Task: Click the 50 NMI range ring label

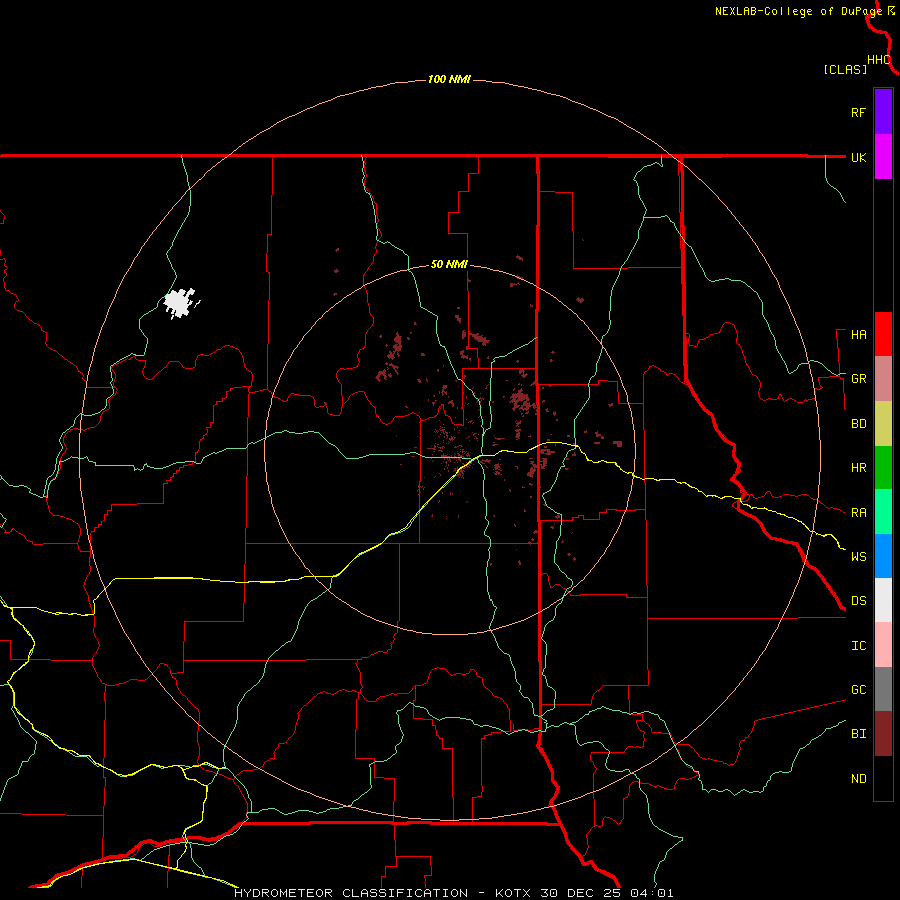Action: pyautogui.click(x=449, y=265)
